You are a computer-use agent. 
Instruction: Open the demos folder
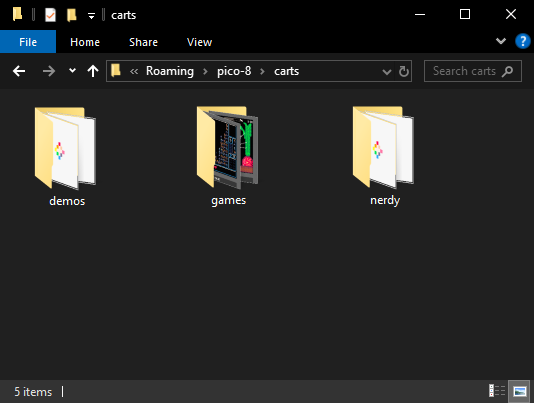click(66, 156)
